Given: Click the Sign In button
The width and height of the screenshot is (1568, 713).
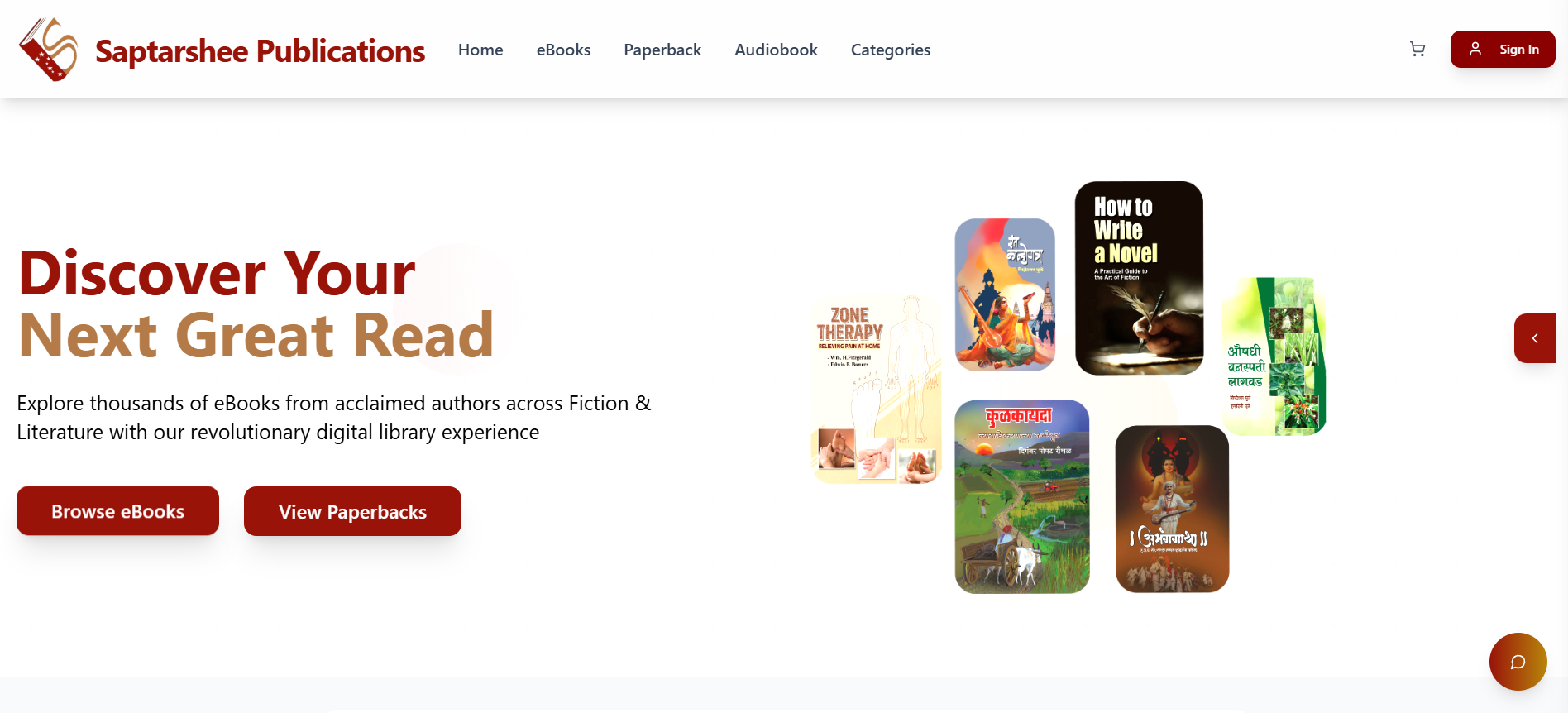Looking at the screenshot, I should [1503, 50].
